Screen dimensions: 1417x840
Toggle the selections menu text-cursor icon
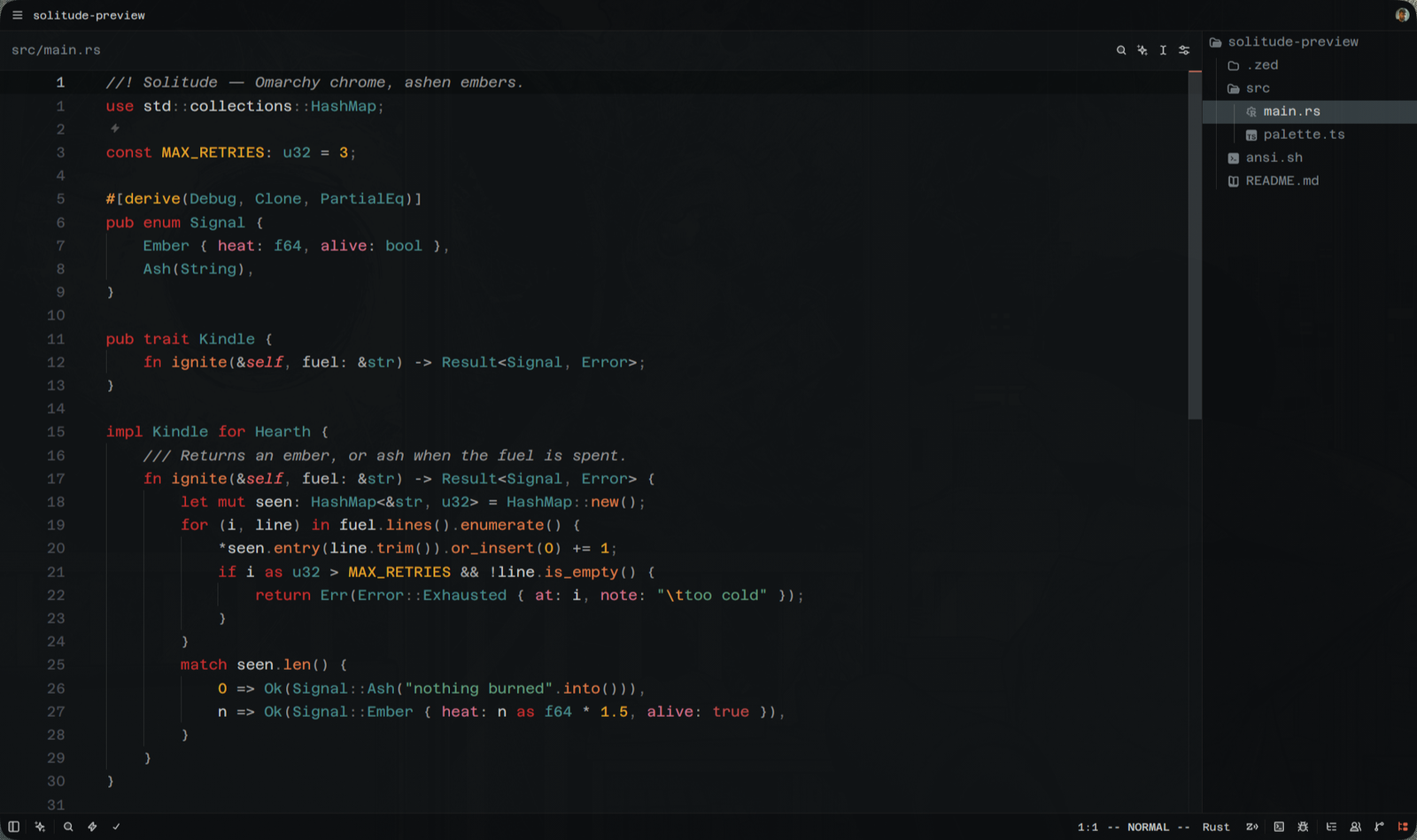(1163, 50)
